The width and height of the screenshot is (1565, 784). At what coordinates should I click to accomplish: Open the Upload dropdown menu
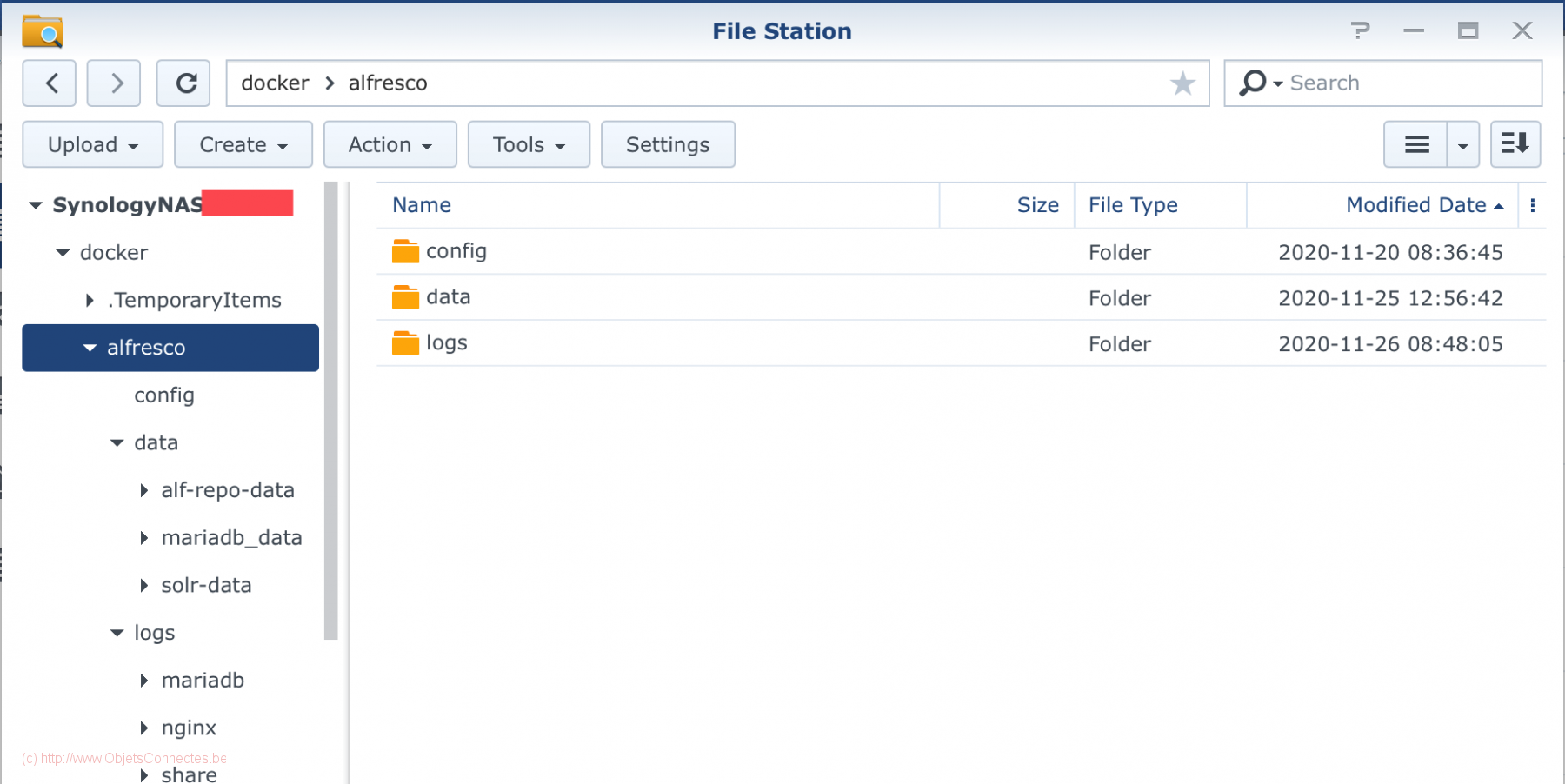point(93,144)
